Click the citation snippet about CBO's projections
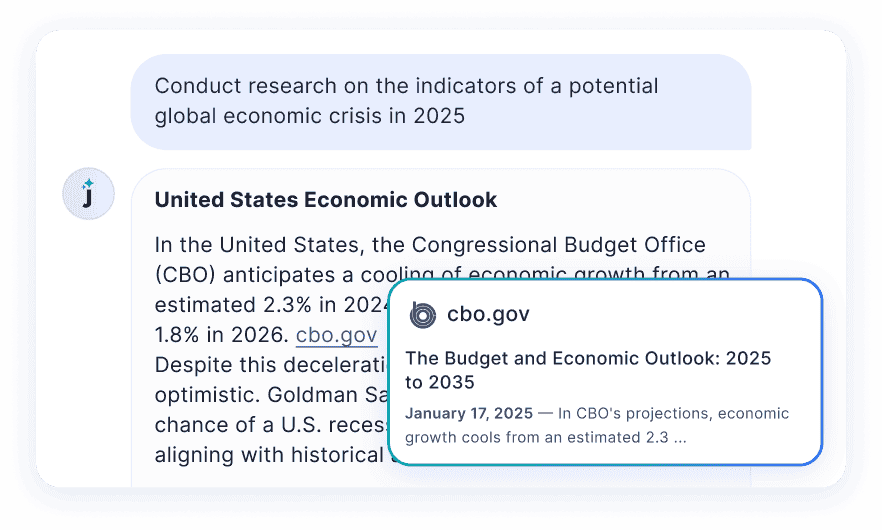 (x=597, y=425)
